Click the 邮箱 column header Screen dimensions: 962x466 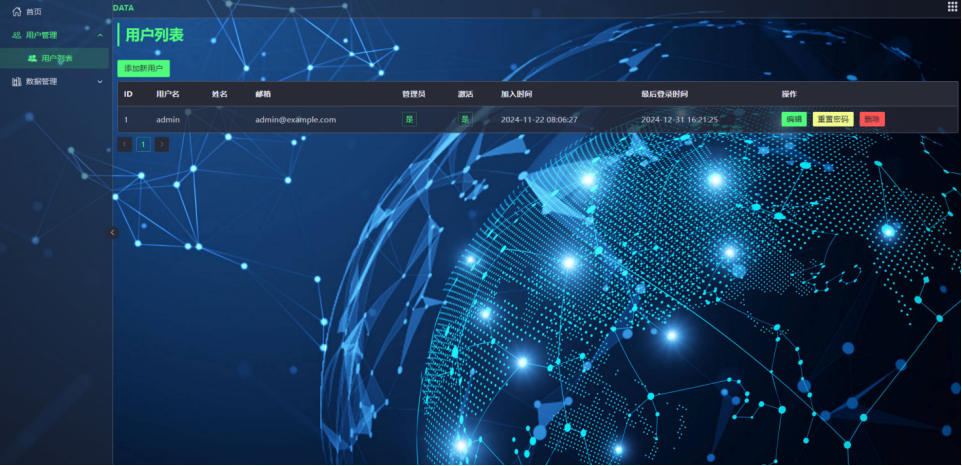(263, 94)
